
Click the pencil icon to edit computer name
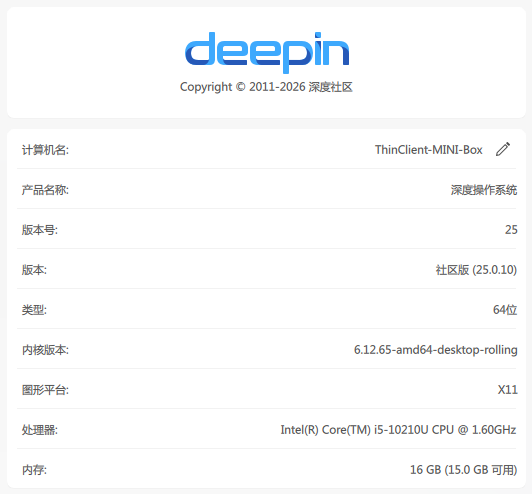[503, 149]
